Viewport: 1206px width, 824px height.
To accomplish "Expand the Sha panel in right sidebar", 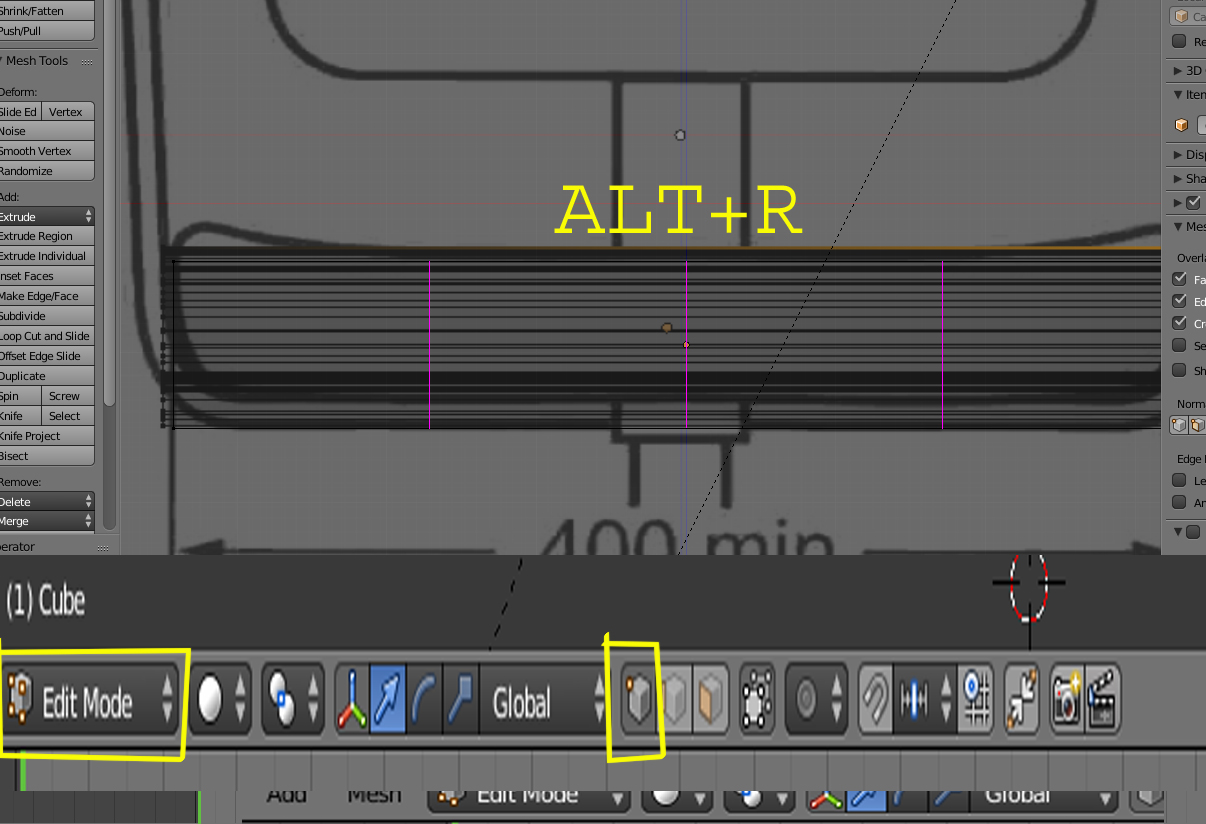I will tap(1188, 179).
